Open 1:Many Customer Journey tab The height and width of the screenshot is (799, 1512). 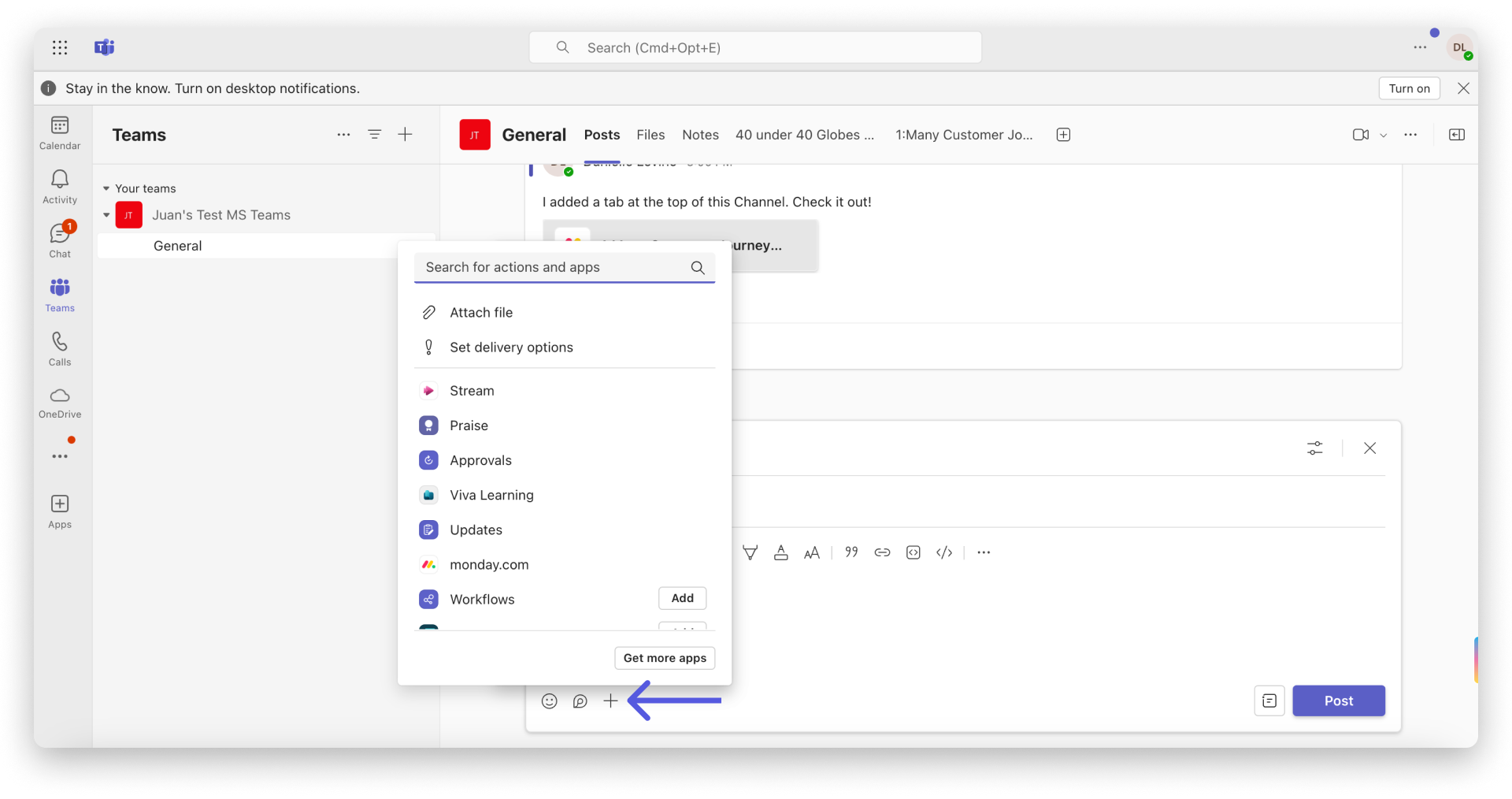tap(964, 135)
